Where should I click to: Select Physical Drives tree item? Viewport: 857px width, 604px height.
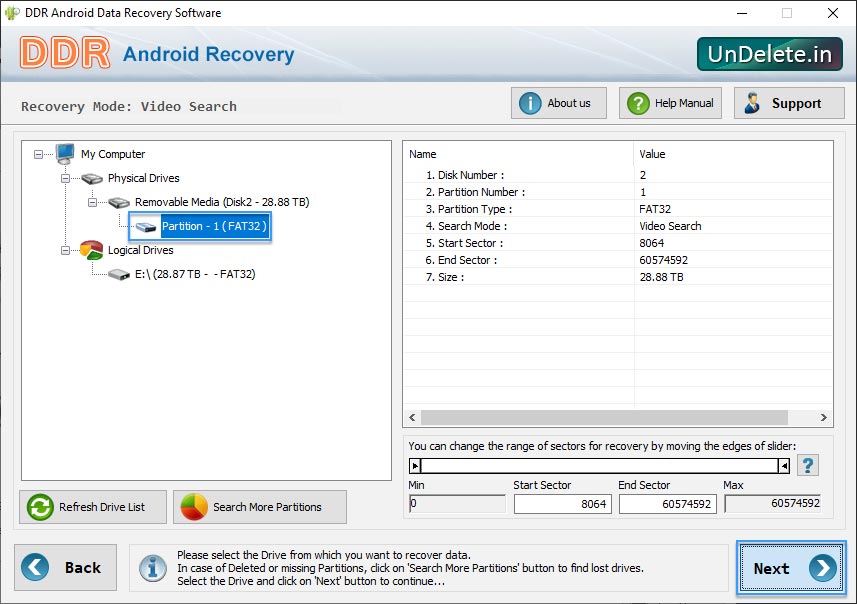143,178
